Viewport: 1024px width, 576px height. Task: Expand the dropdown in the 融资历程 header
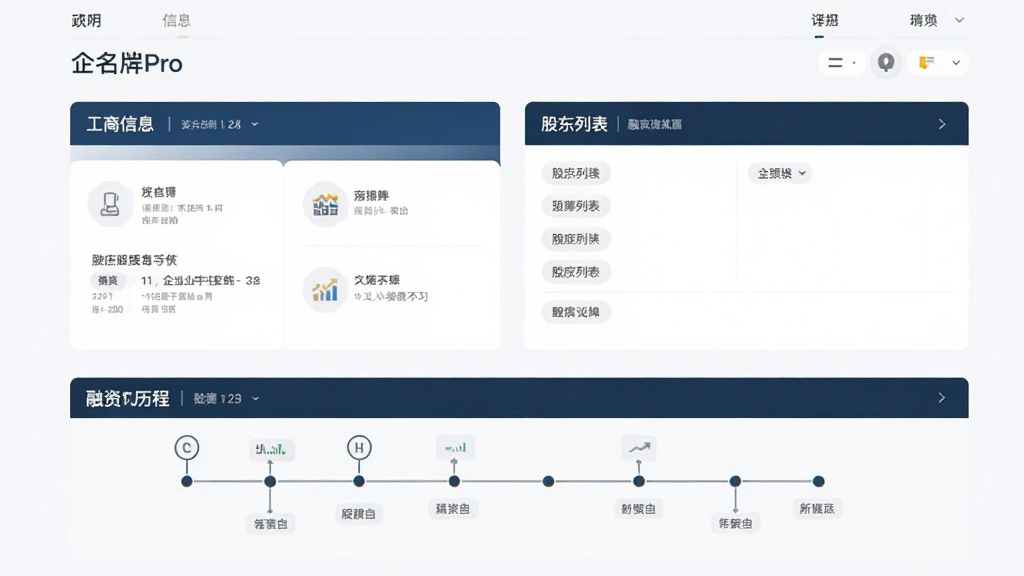click(255, 398)
